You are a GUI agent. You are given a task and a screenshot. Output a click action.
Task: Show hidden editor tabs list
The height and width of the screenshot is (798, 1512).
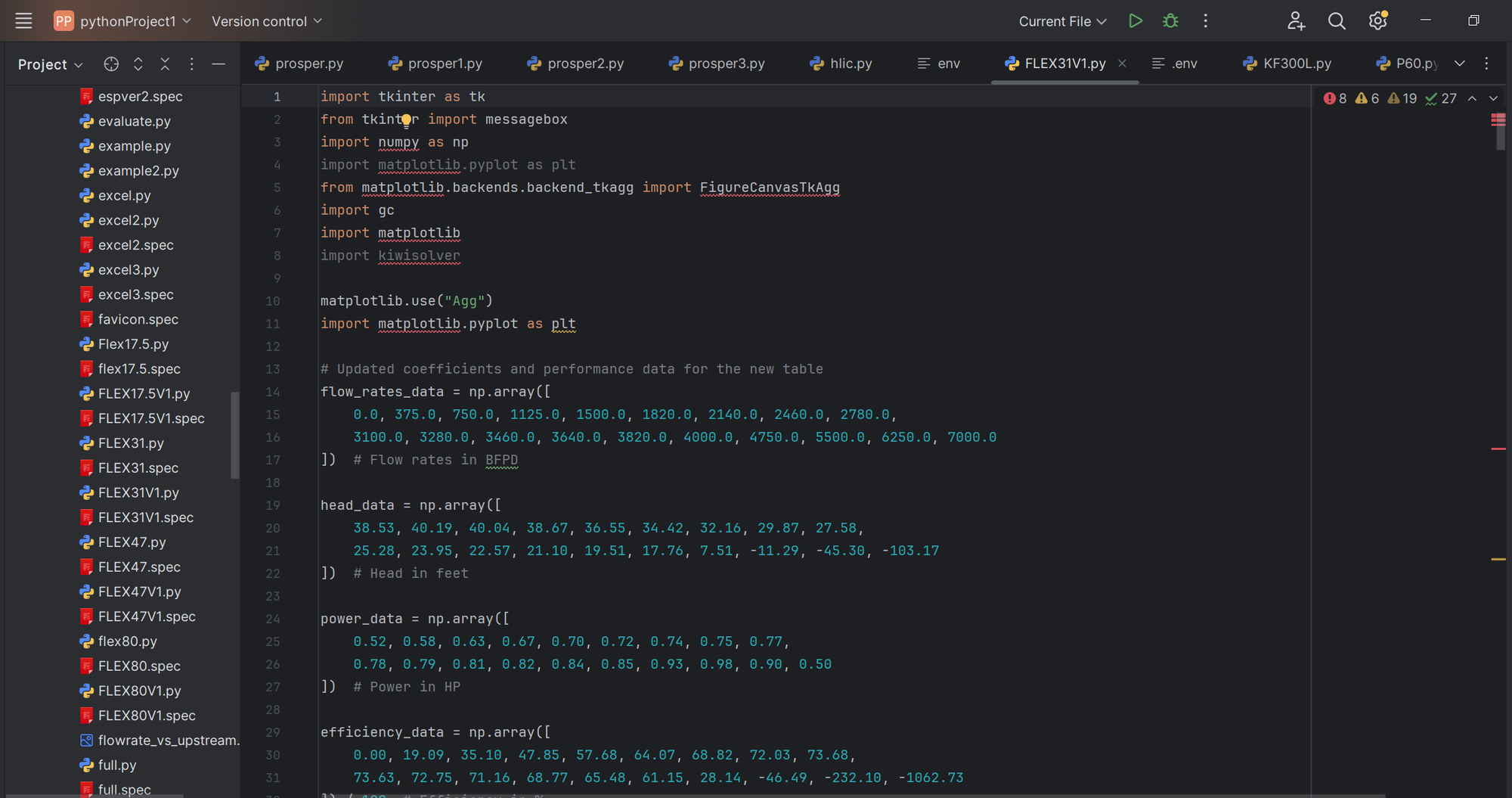pyautogui.click(x=1460, y=64)
